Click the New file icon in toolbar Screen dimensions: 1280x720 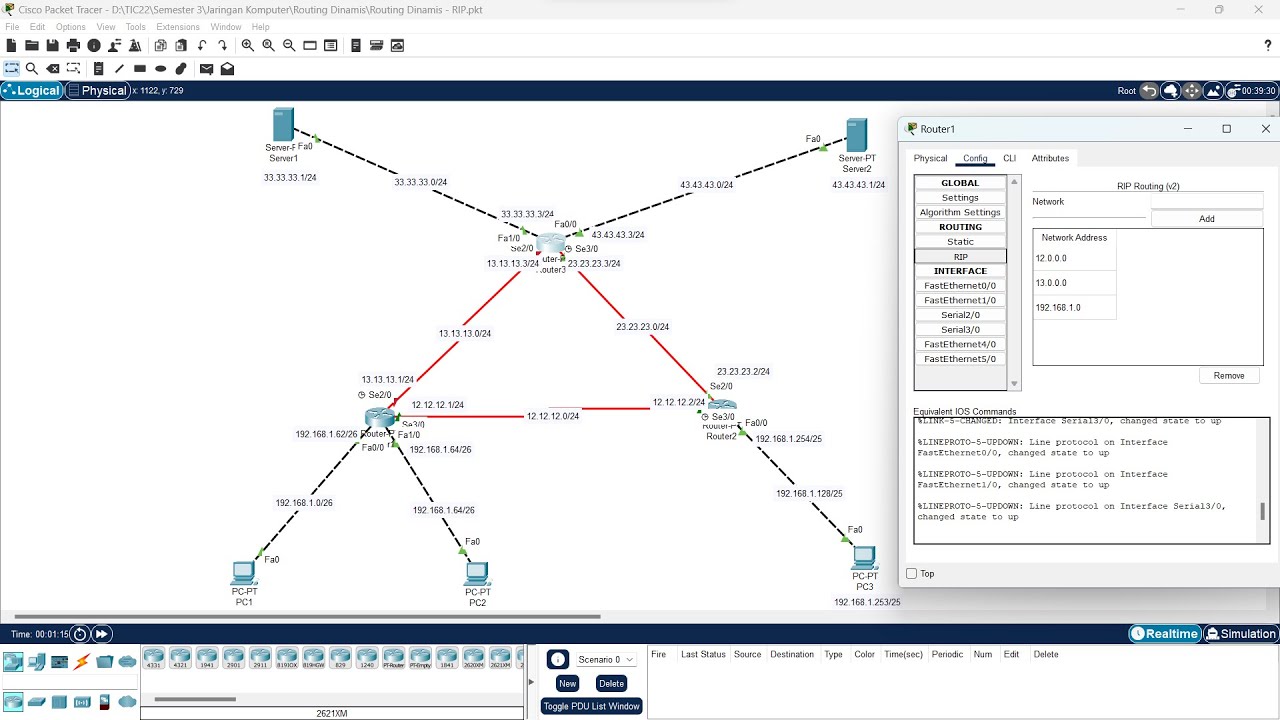pos(11,45)
